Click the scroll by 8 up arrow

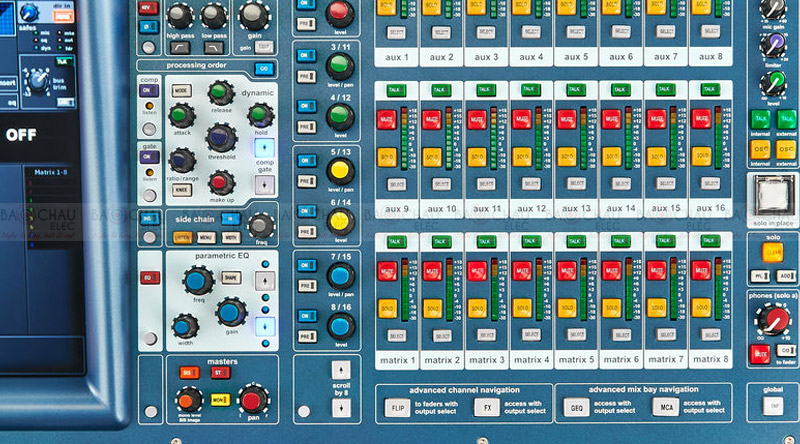pyautogui.click(x=341, y=369)
